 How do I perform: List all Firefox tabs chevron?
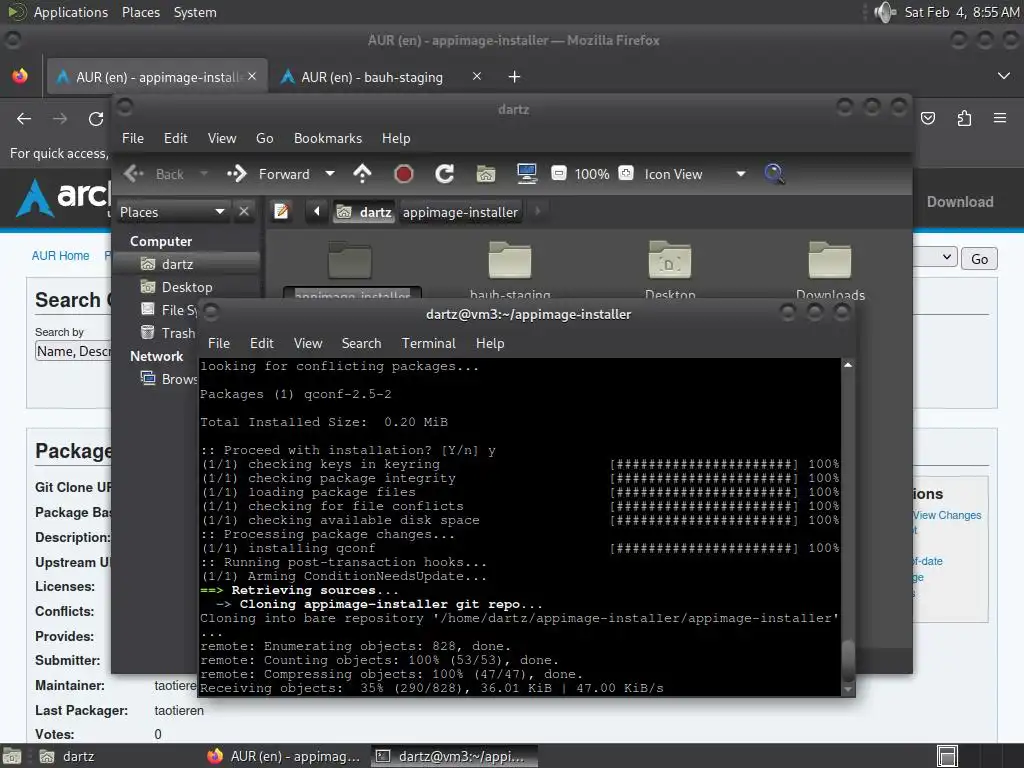click(x=1004, y=76)
